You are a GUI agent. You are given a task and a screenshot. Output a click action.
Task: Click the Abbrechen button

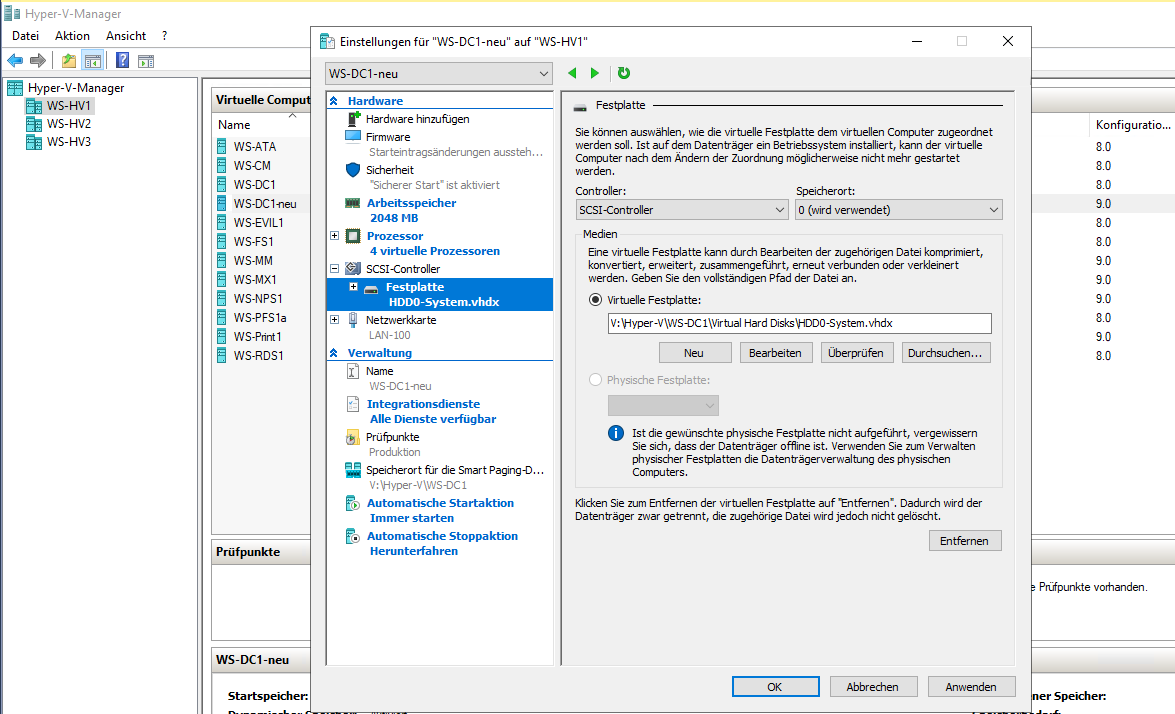pos(873,687)
